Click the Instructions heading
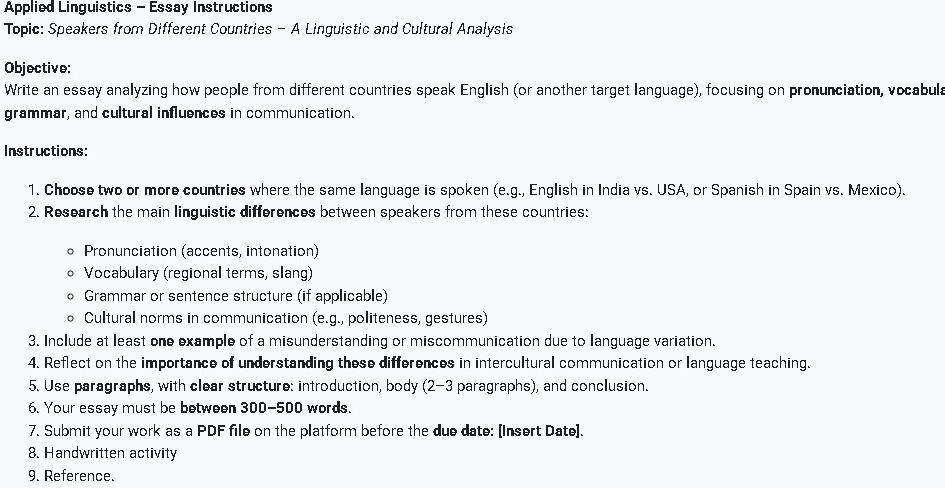The image size is (945, 488). click(x=46, y=151)
